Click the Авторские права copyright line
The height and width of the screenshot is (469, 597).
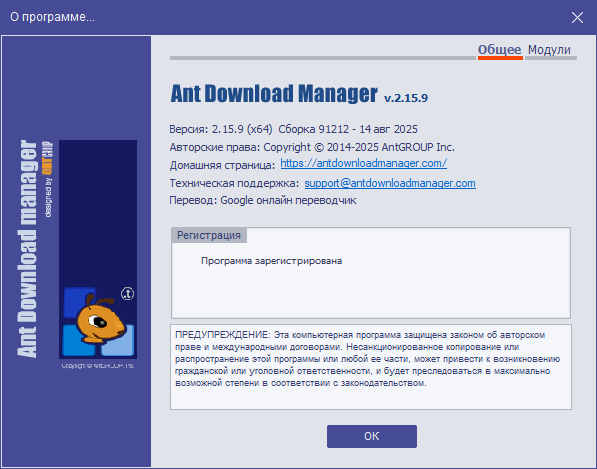click(312, 147)
